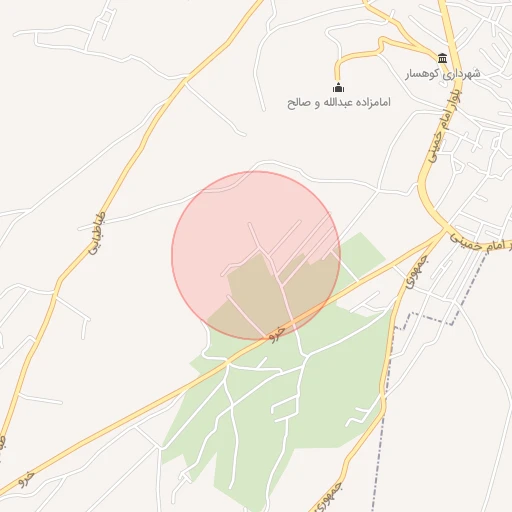512x512 pixels.
Task: Click the شهرداری کوهسار place label
Action: (x=443, y=73)
